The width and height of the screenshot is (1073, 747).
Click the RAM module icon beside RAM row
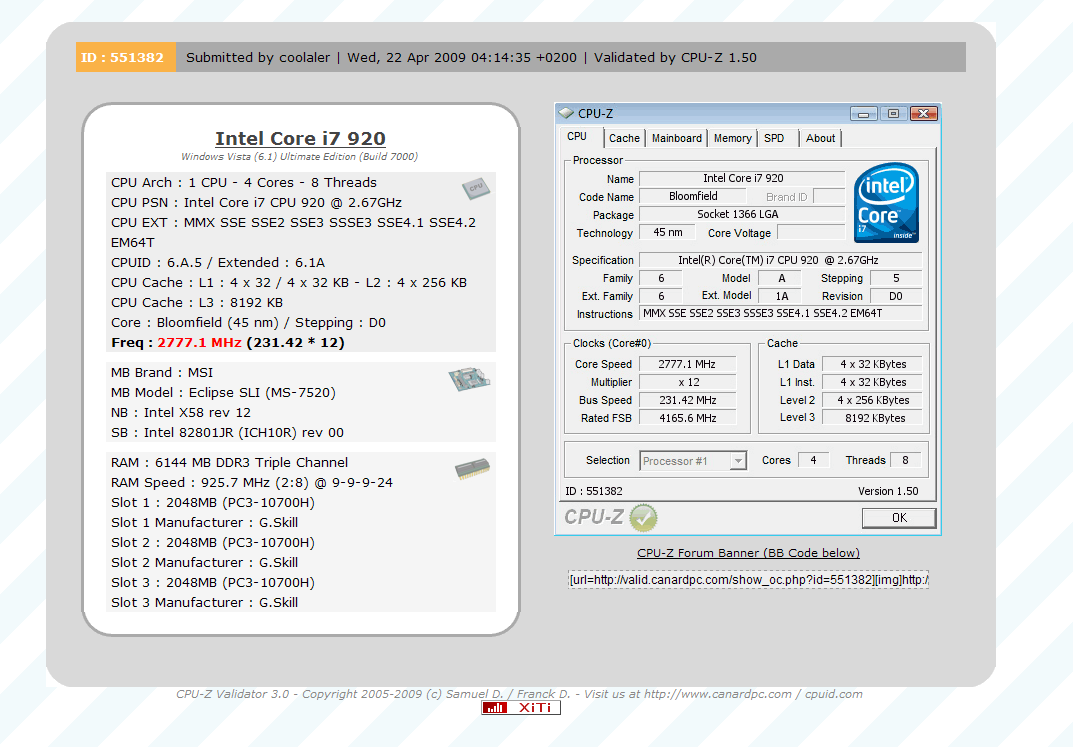coord(472,469)
